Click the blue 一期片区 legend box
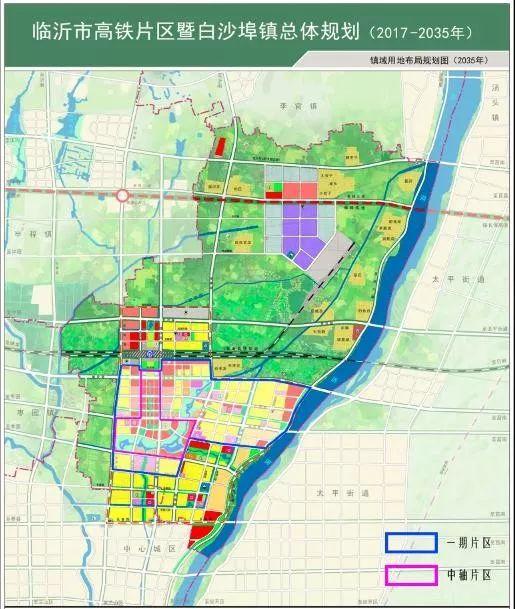Viewport: 515px width, 609px height. [x=411, y=543]
